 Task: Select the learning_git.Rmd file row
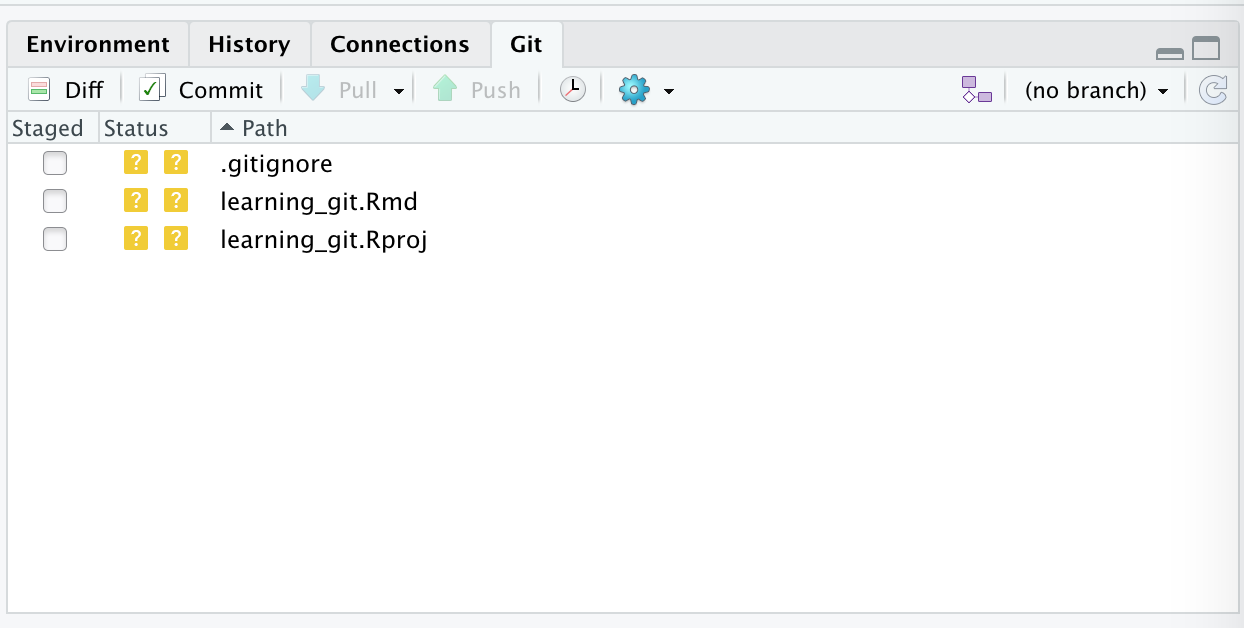(x=622, y=201)
